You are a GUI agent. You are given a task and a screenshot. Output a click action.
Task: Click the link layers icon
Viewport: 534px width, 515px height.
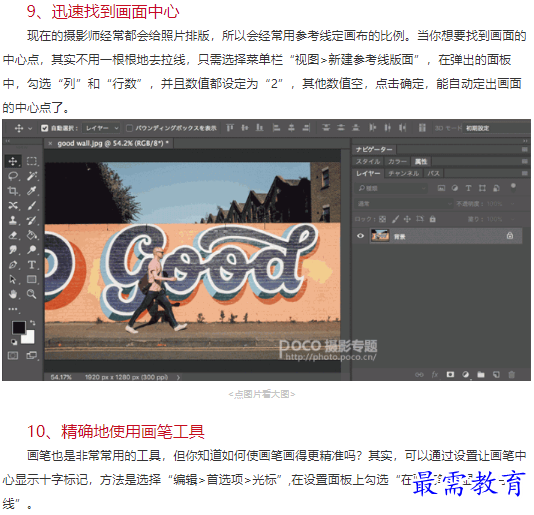click(x=419, y=374)
